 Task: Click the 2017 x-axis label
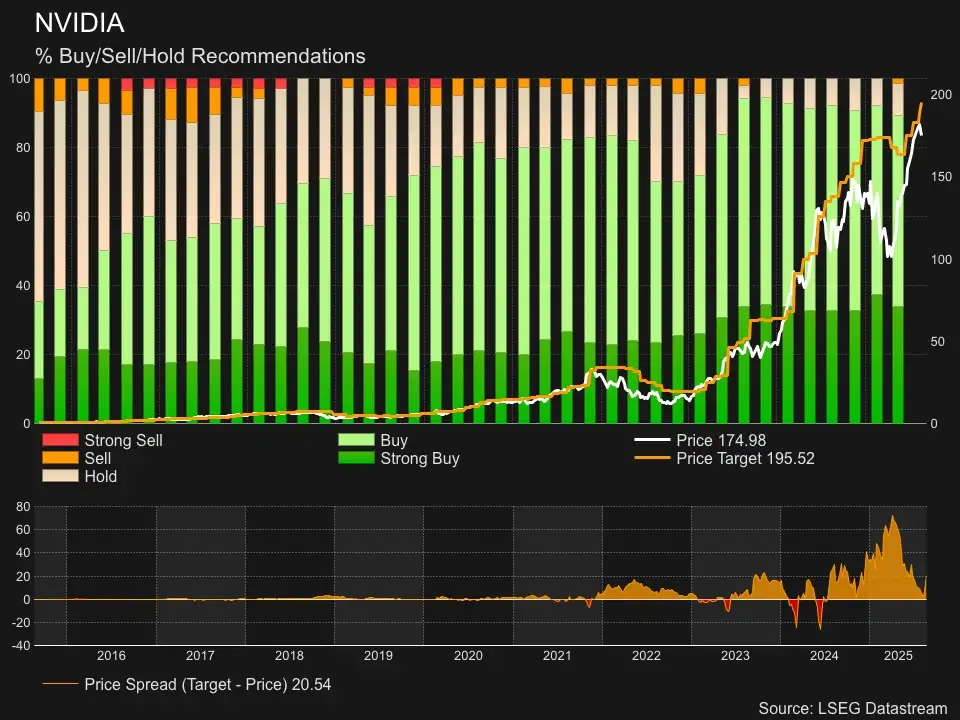200,656
